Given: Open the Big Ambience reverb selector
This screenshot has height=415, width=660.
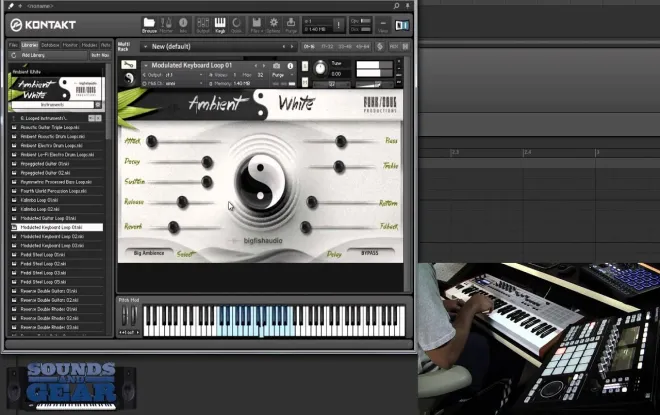Looking at the screenshot, I should [x=149, y=253].
